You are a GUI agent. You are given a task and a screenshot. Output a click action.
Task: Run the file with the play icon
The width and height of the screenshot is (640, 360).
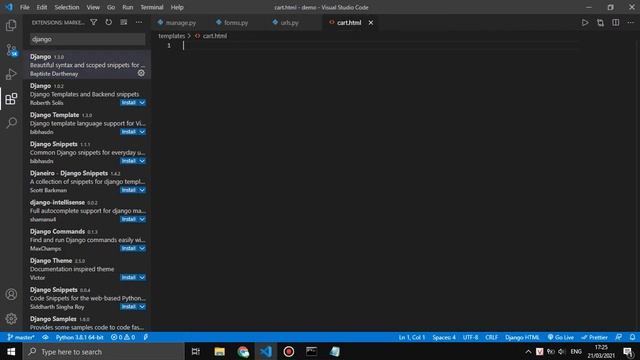[x=585, y=22]
